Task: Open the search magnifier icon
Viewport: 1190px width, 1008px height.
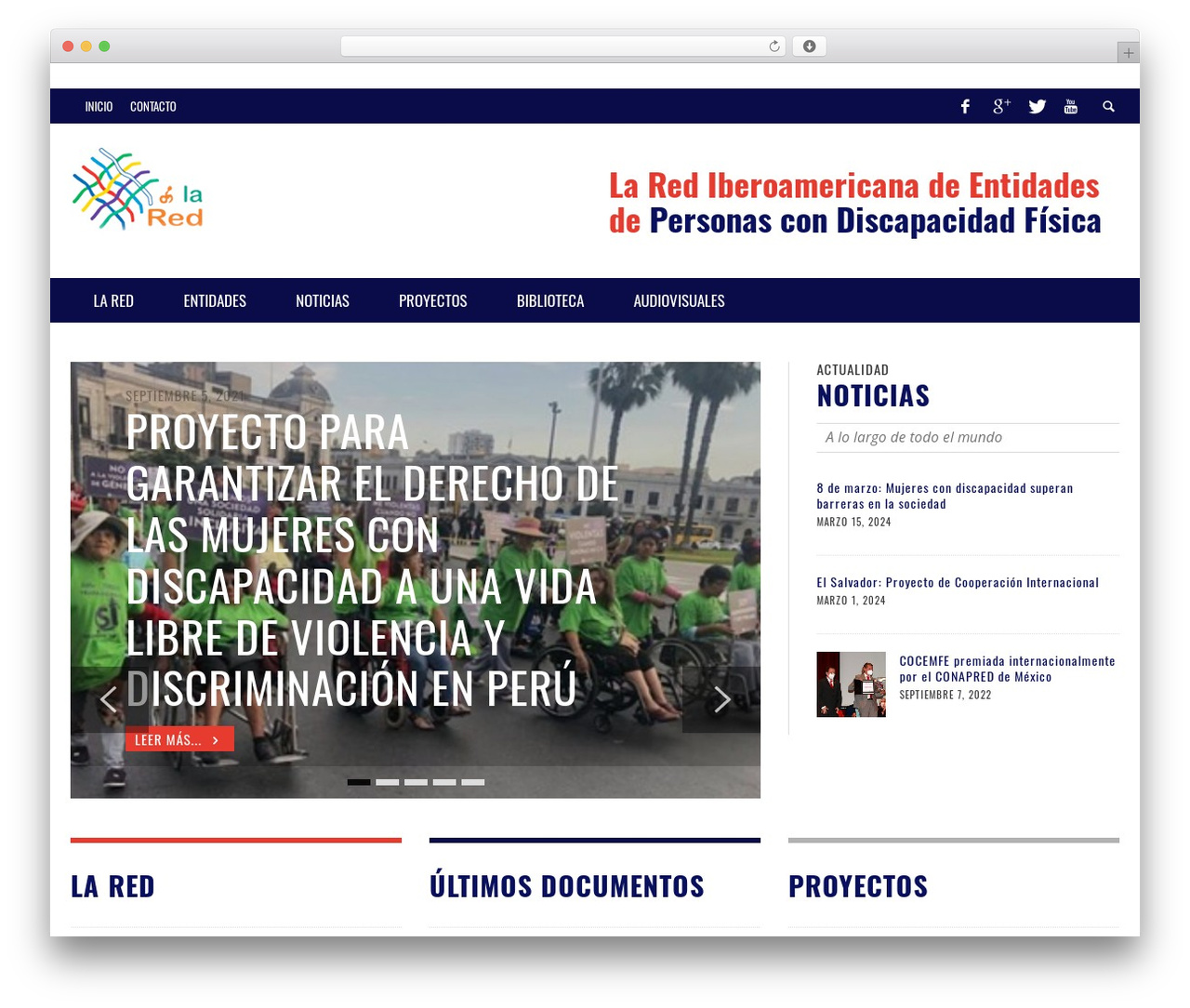Action: pos(1108,107)
